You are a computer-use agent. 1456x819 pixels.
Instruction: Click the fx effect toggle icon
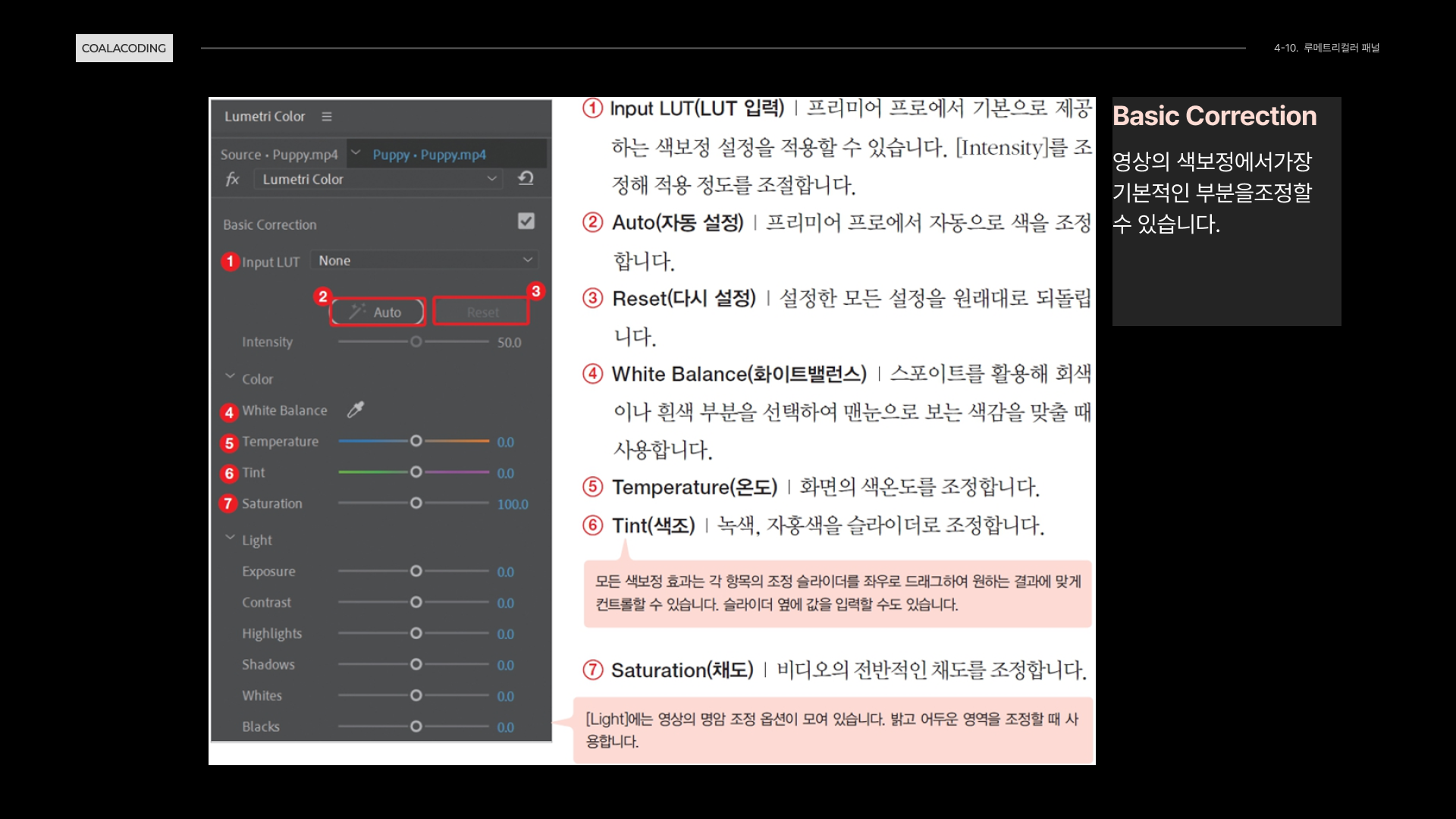233,179
